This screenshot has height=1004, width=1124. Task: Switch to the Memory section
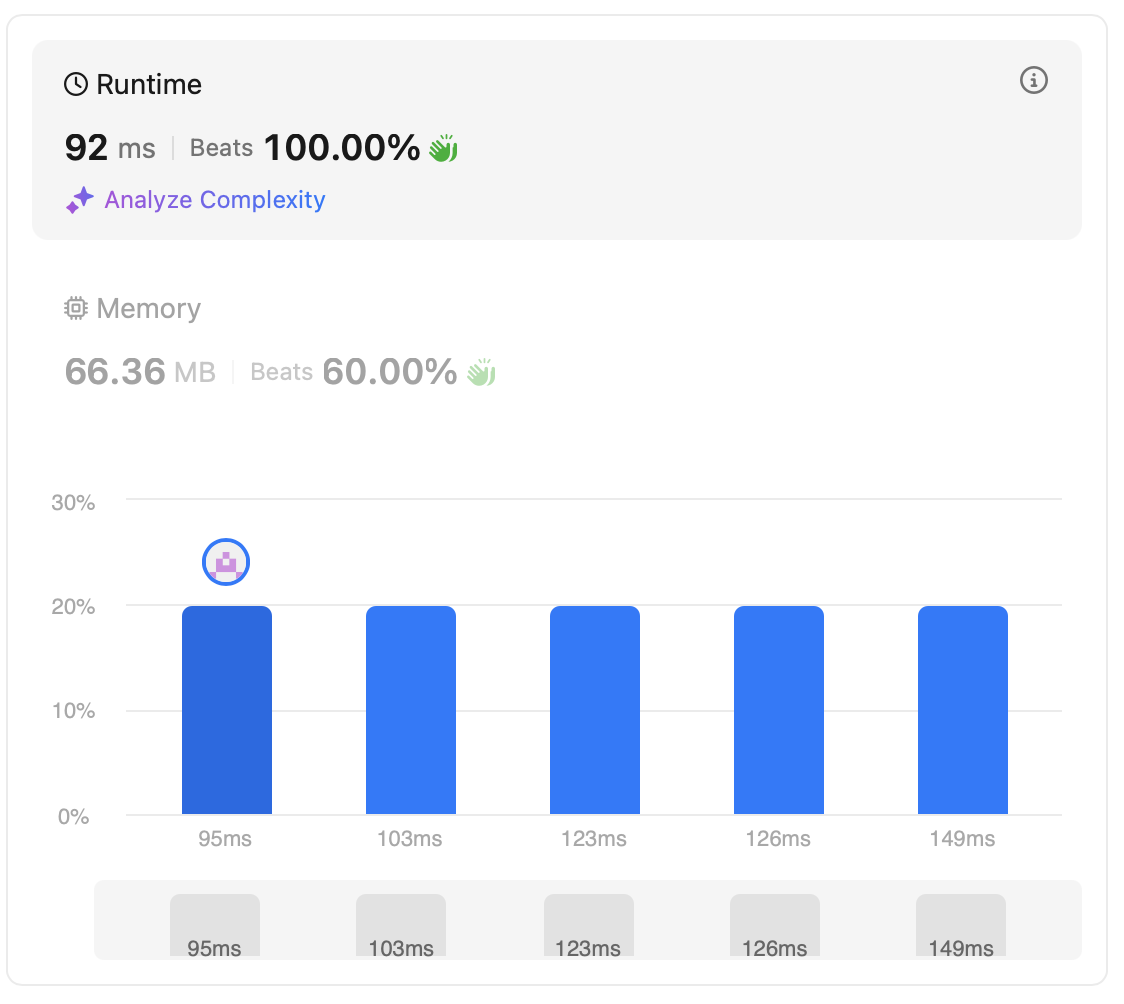coord(148,309)
